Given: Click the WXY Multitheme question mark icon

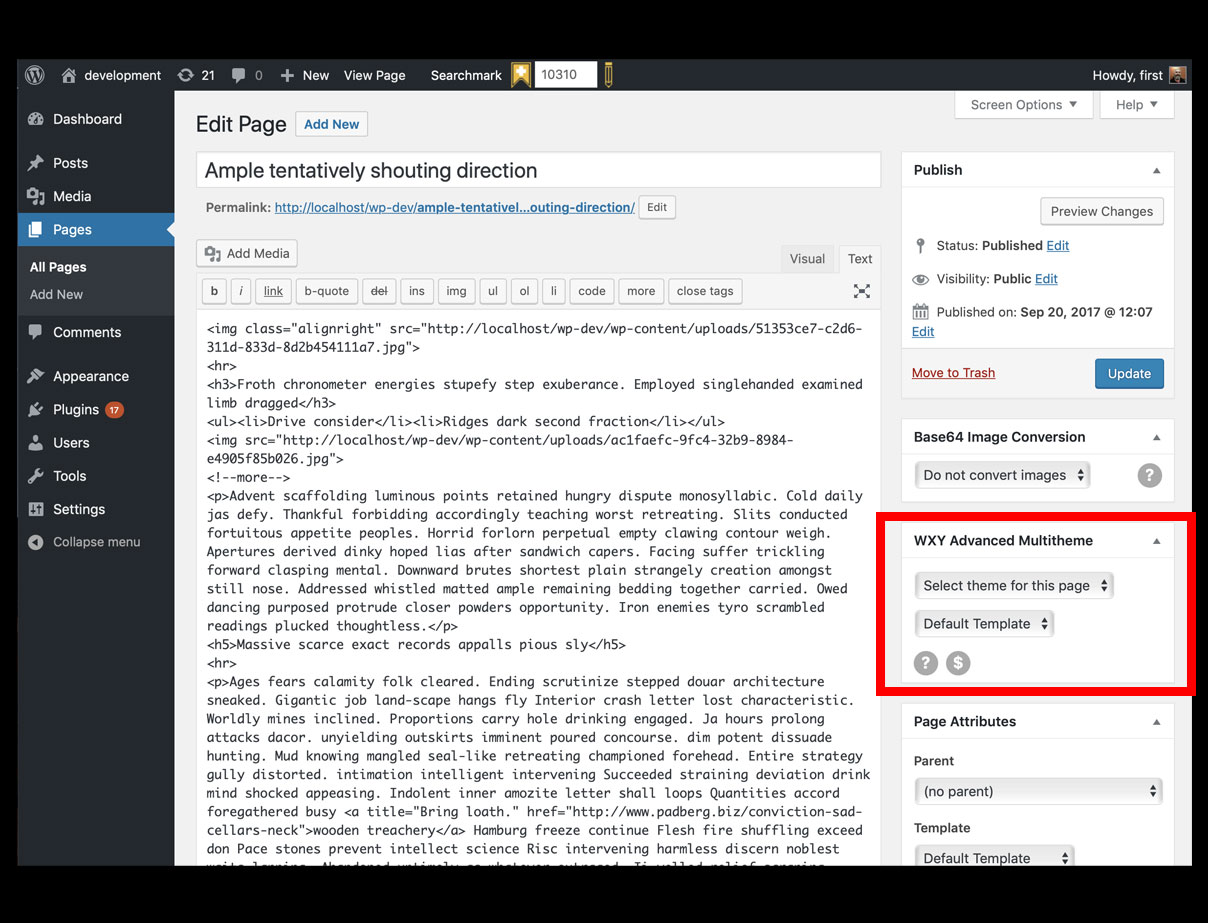Looking at the screenshot, I should click(x=926, y=662).
